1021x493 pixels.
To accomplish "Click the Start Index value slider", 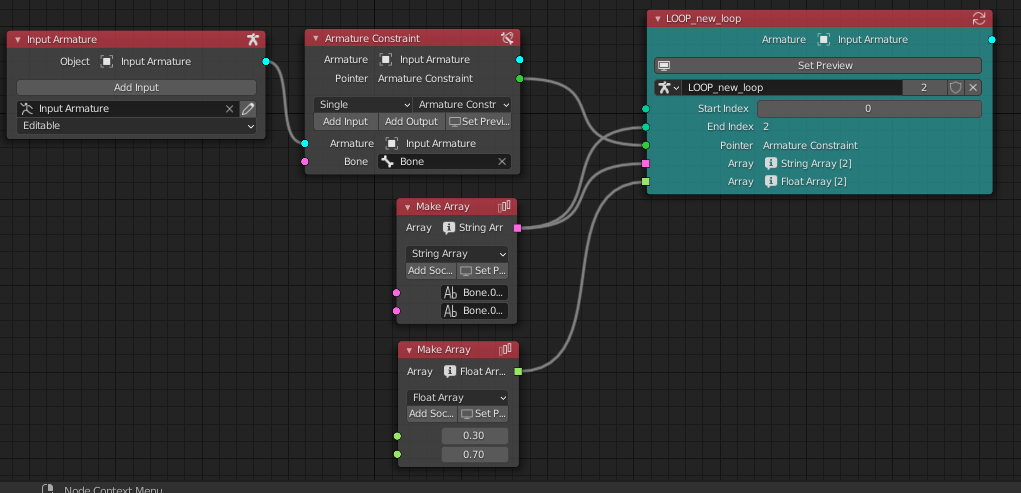I will coord(869,109).
